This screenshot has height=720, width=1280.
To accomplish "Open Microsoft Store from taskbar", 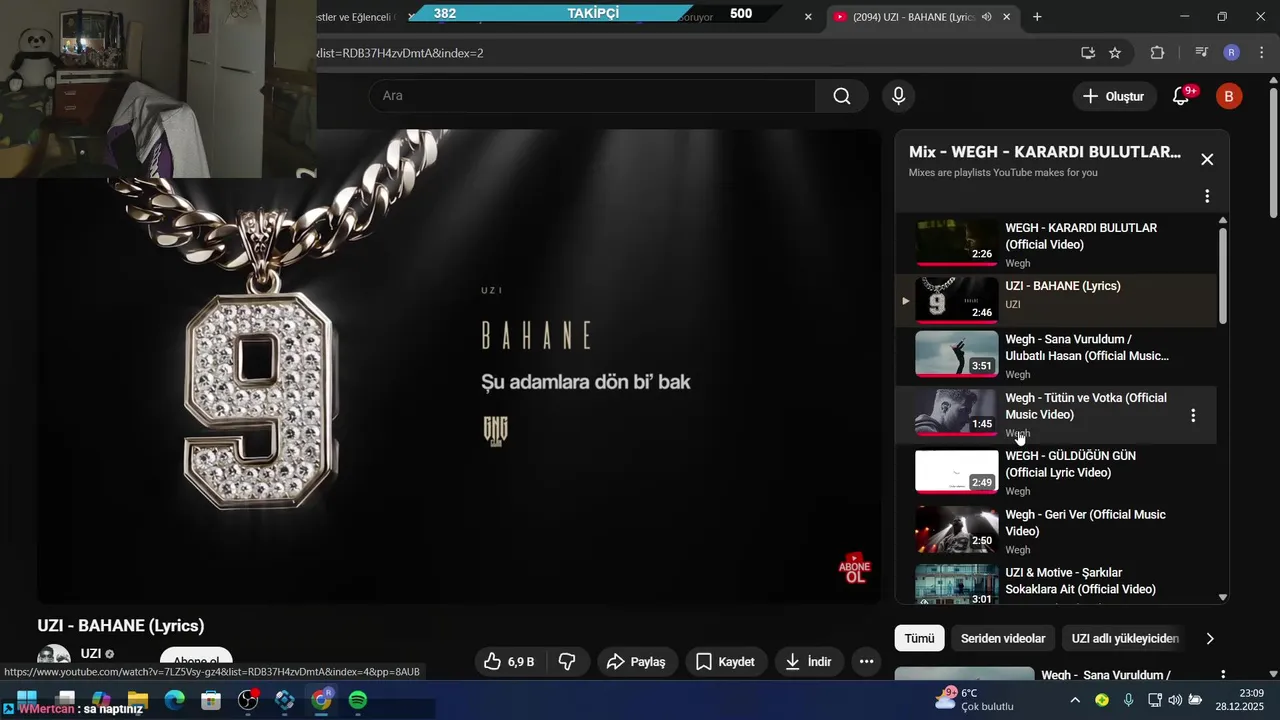I will tap(211, 700).
